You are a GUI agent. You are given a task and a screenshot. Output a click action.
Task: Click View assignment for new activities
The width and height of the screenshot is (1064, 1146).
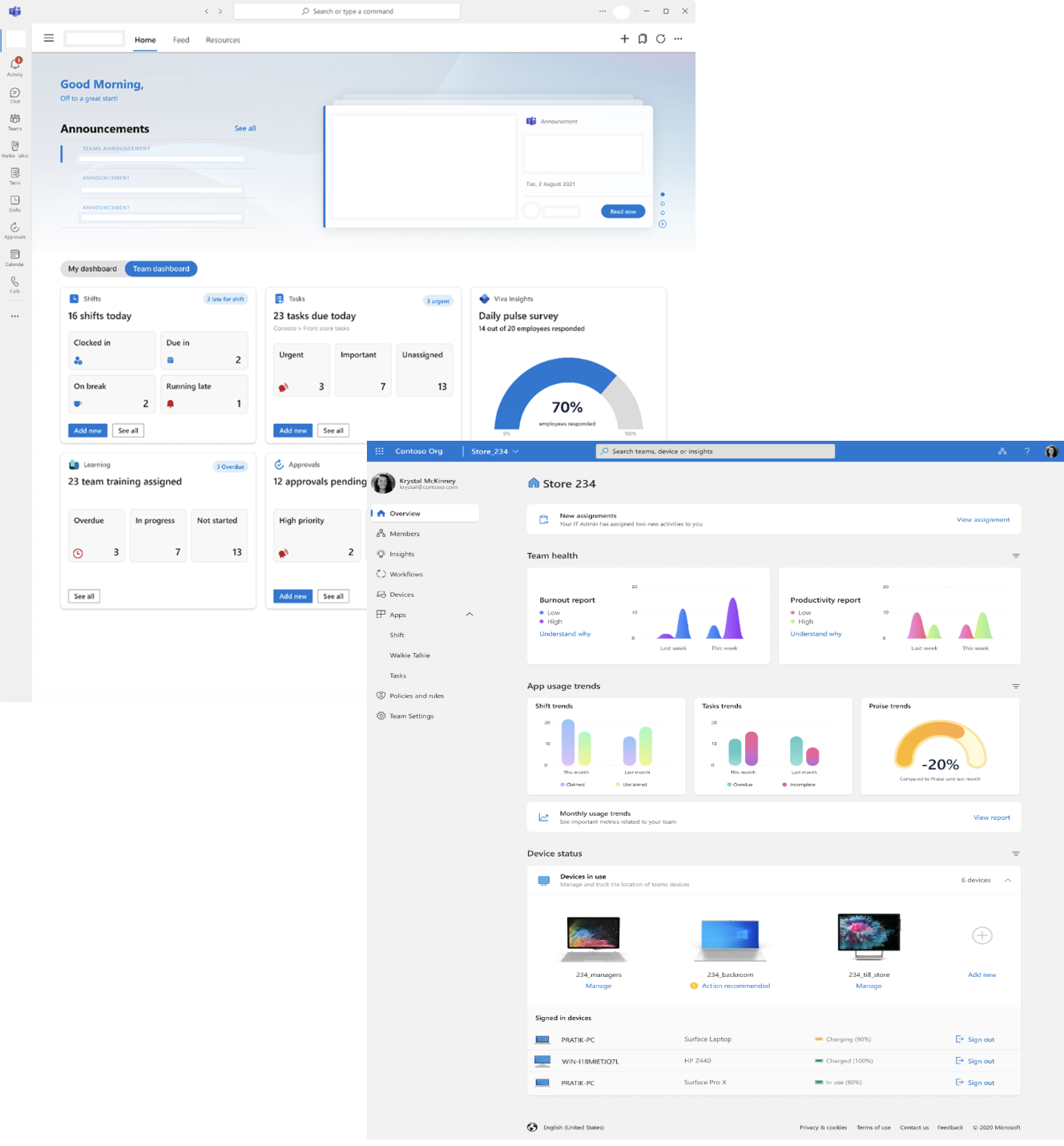point(982,519)
